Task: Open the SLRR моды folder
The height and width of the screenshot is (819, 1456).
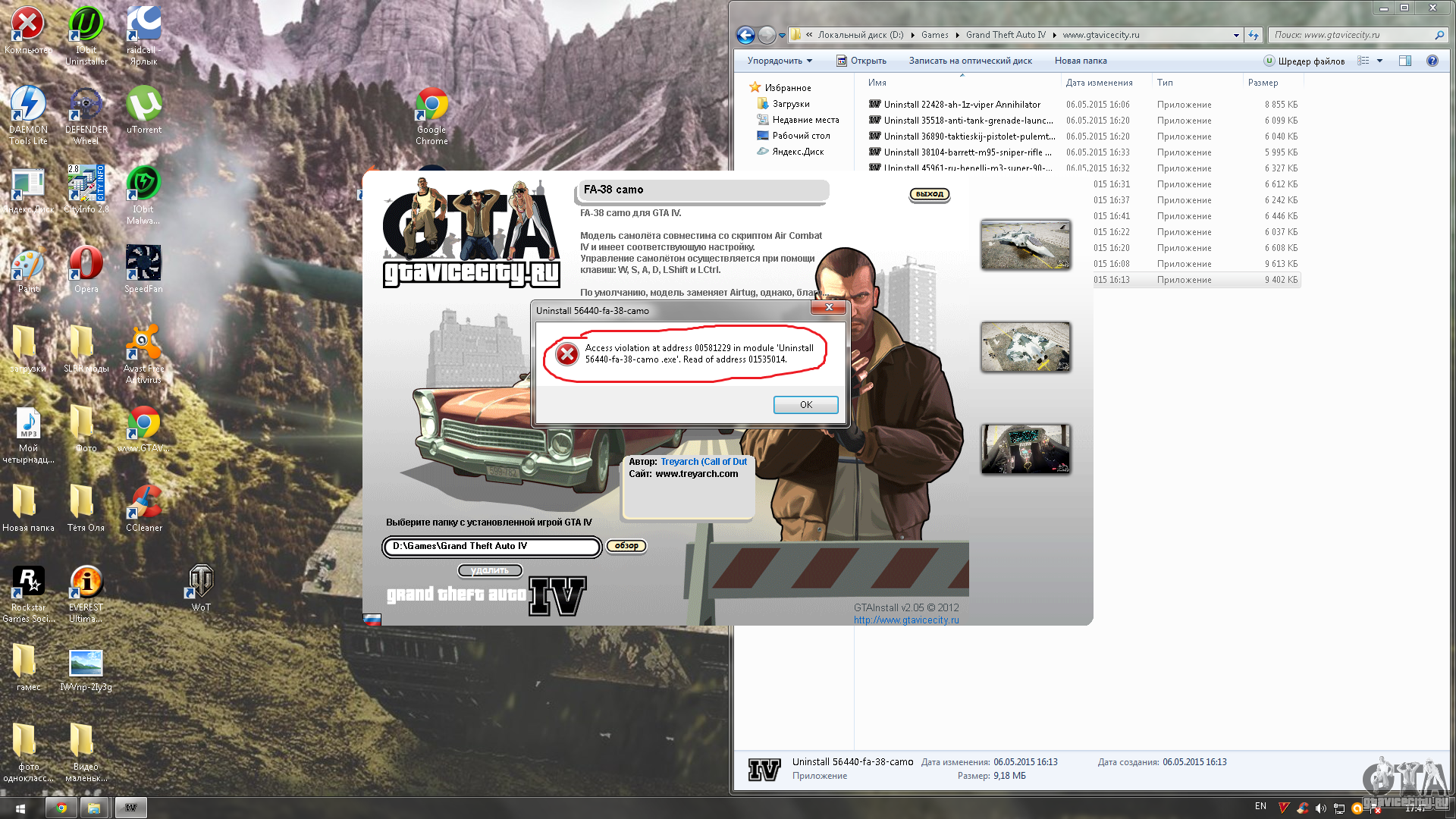Action: pyautogui.click(x=86, y=349)
